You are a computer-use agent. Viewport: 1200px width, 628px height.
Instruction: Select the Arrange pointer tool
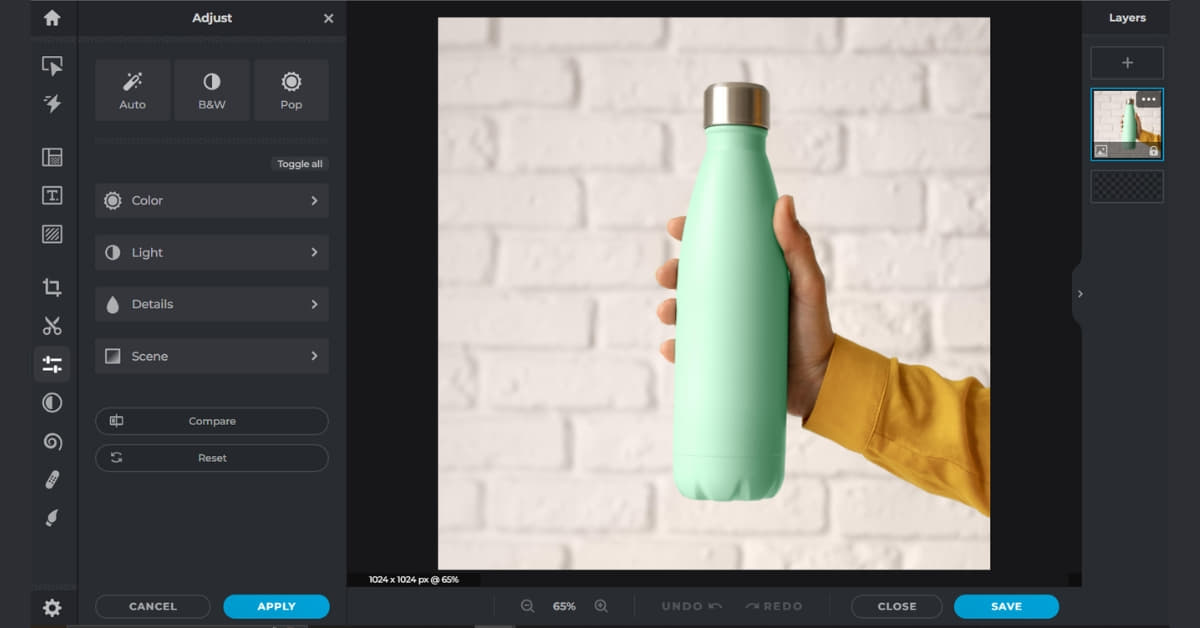(x=52, y=66)
